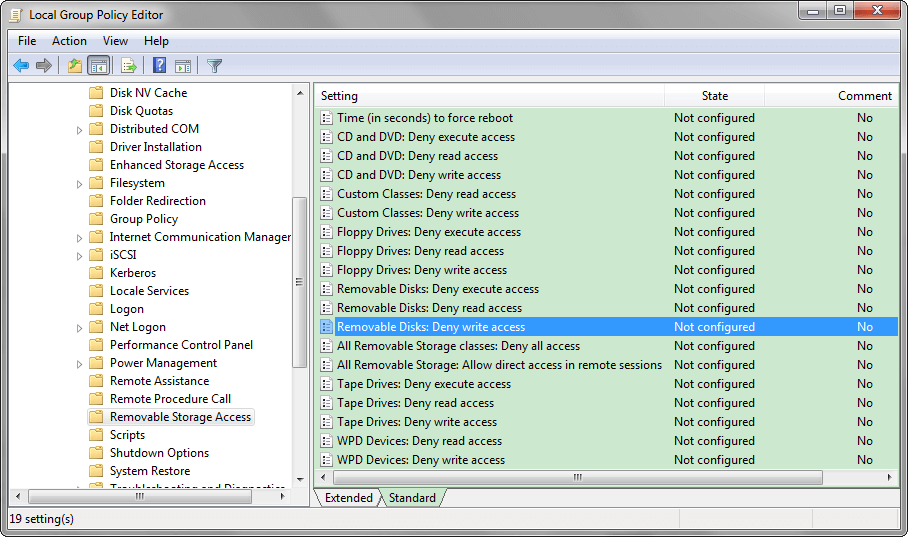Click tree pane scroll up arrow
The width and height of the screenshot is (908, 537).
[300, 93]
